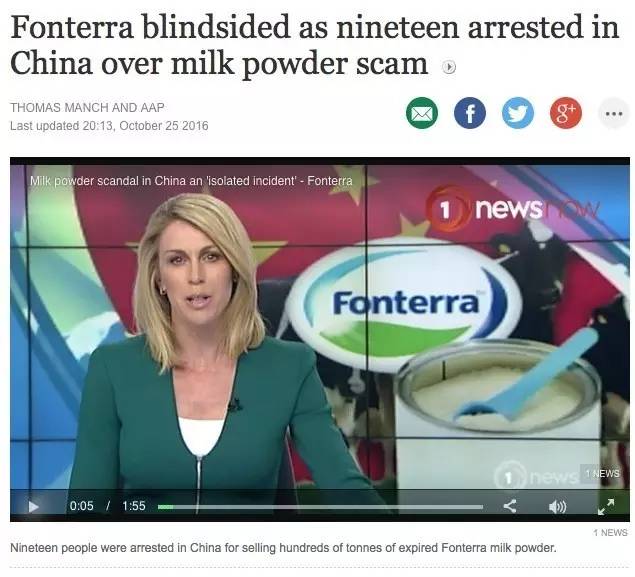Click author name Thomas Manch and AAP
Image resolution: width=635 pixels, height=577 pixels.
tap(87, 107)
